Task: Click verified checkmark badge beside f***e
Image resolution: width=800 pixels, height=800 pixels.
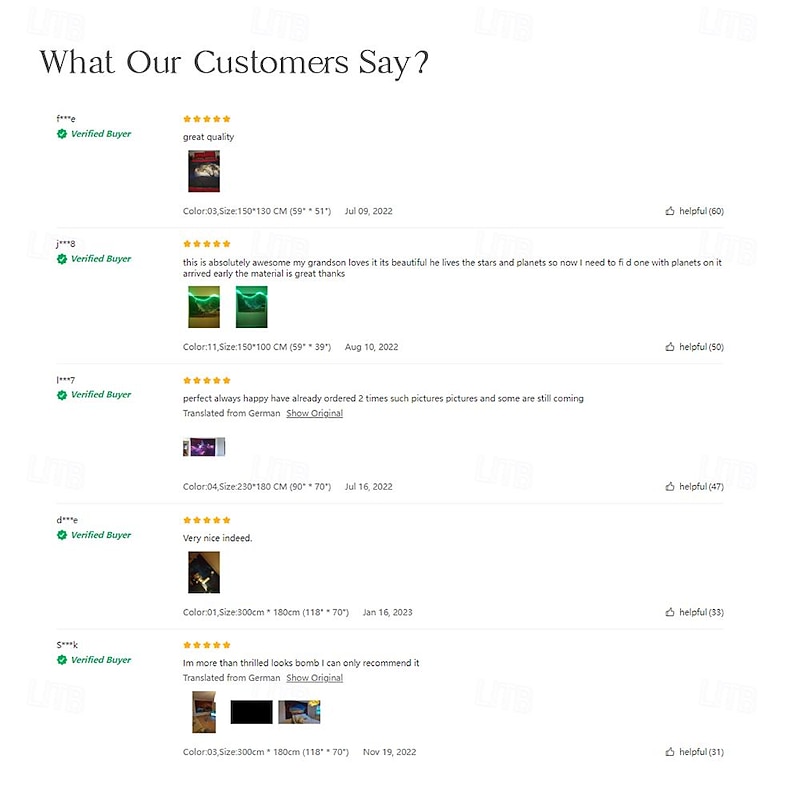Action: (62, 134)
